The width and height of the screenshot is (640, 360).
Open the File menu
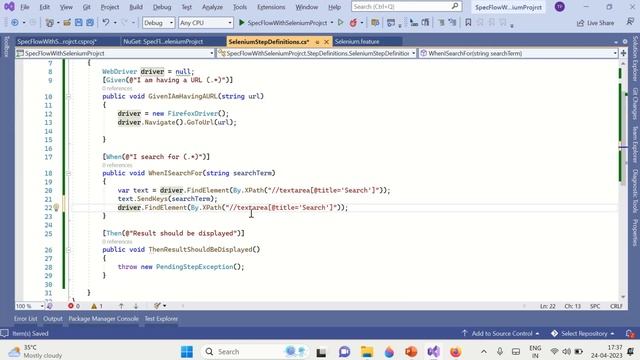pos(24,7)
